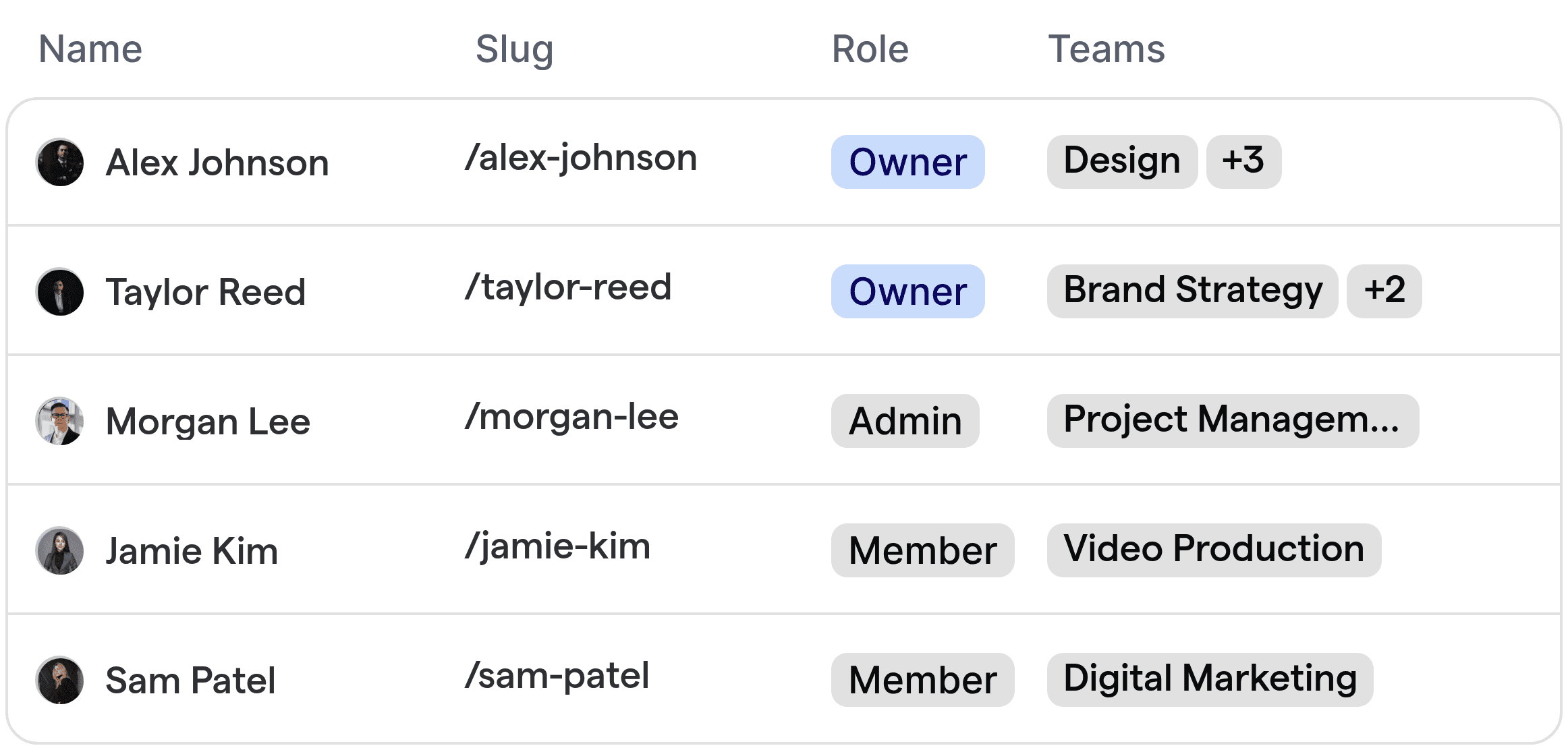Click Jamie Kim's profile avatar

coord(59,550)
